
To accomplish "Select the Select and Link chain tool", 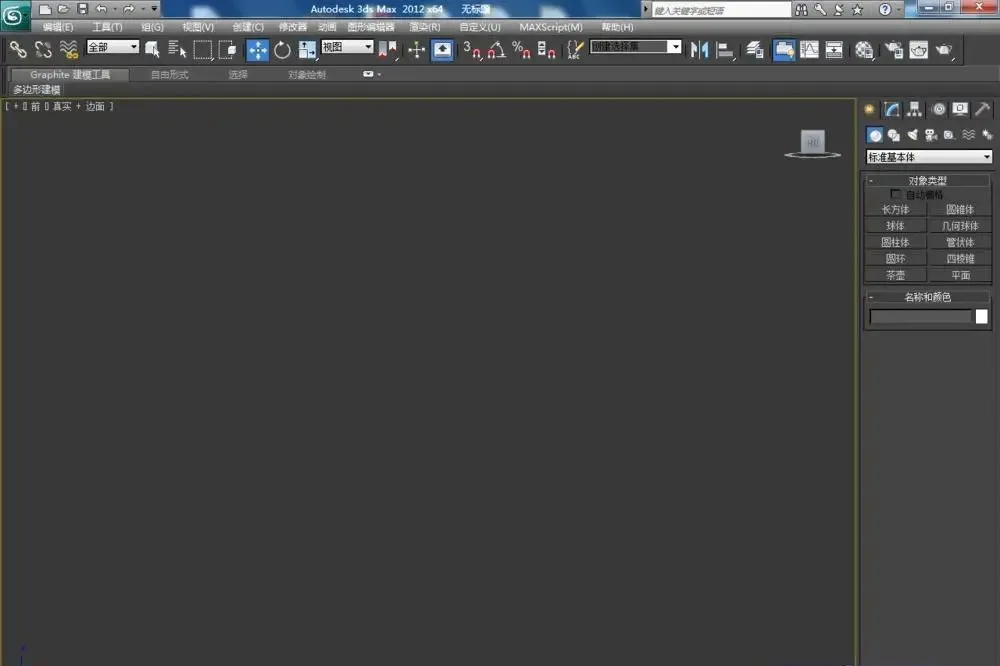I will [x=18, y=49].
